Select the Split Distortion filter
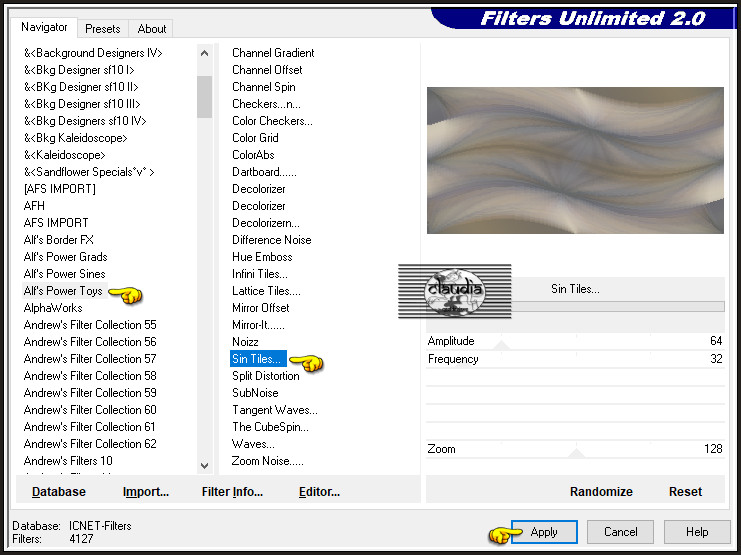Image resolution: width=741 pixels, height=555 pixels. click(x=266, y=376)
